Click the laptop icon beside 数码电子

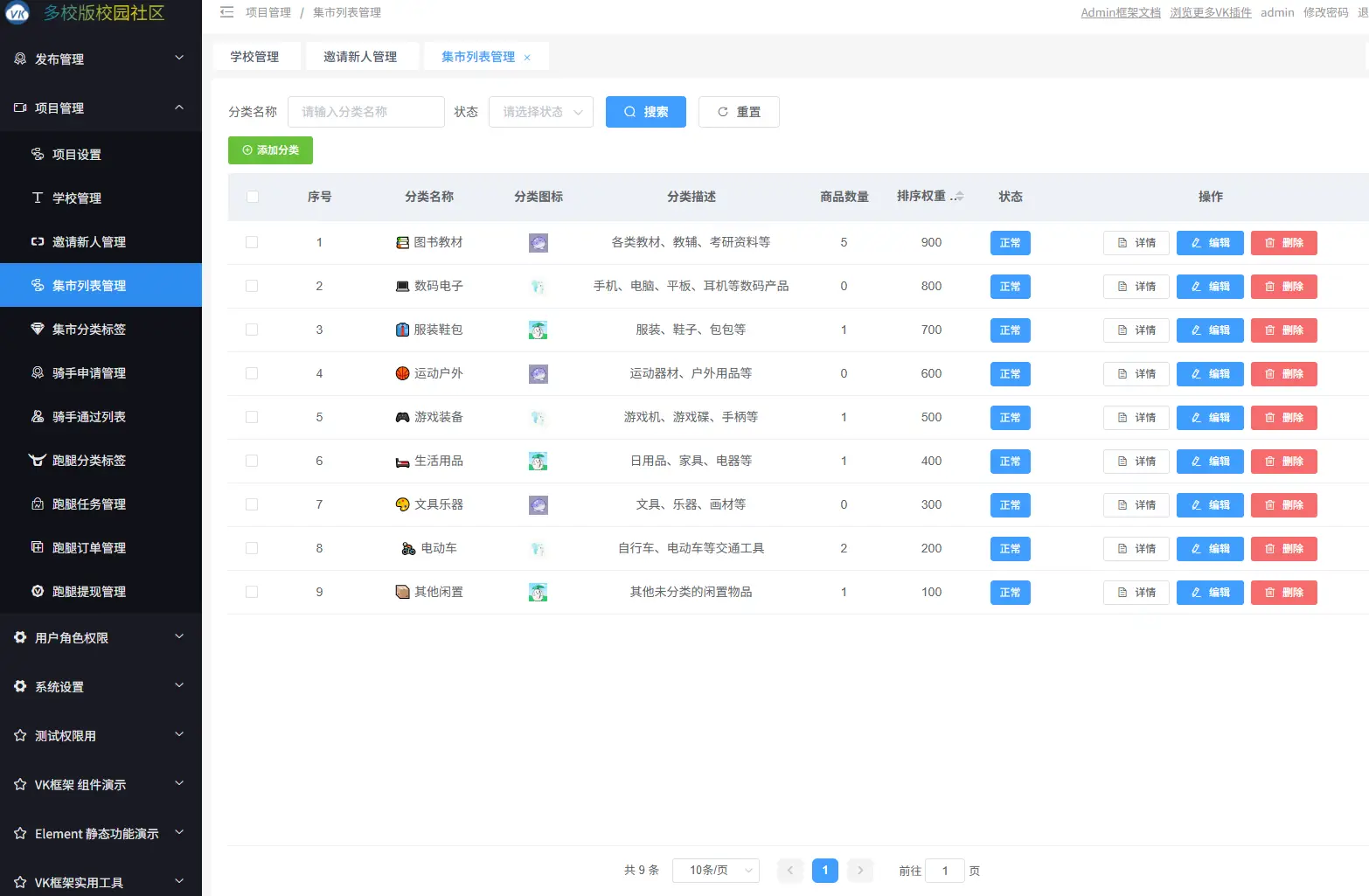402,286
